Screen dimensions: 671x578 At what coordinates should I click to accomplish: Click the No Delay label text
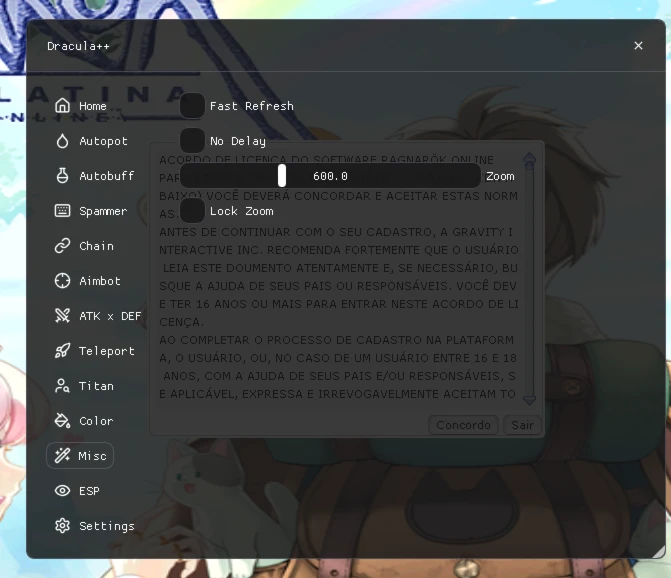[238, 141]
